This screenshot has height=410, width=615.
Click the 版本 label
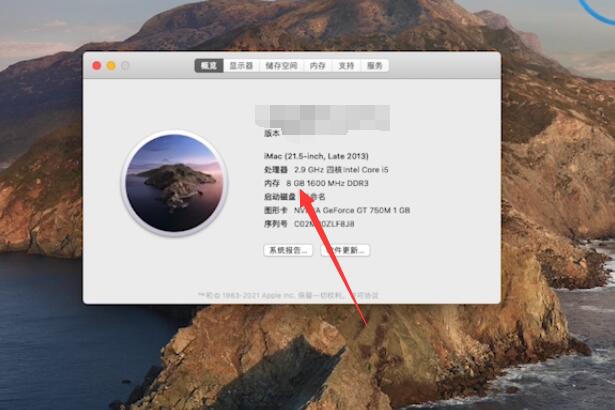click(272, 133)
